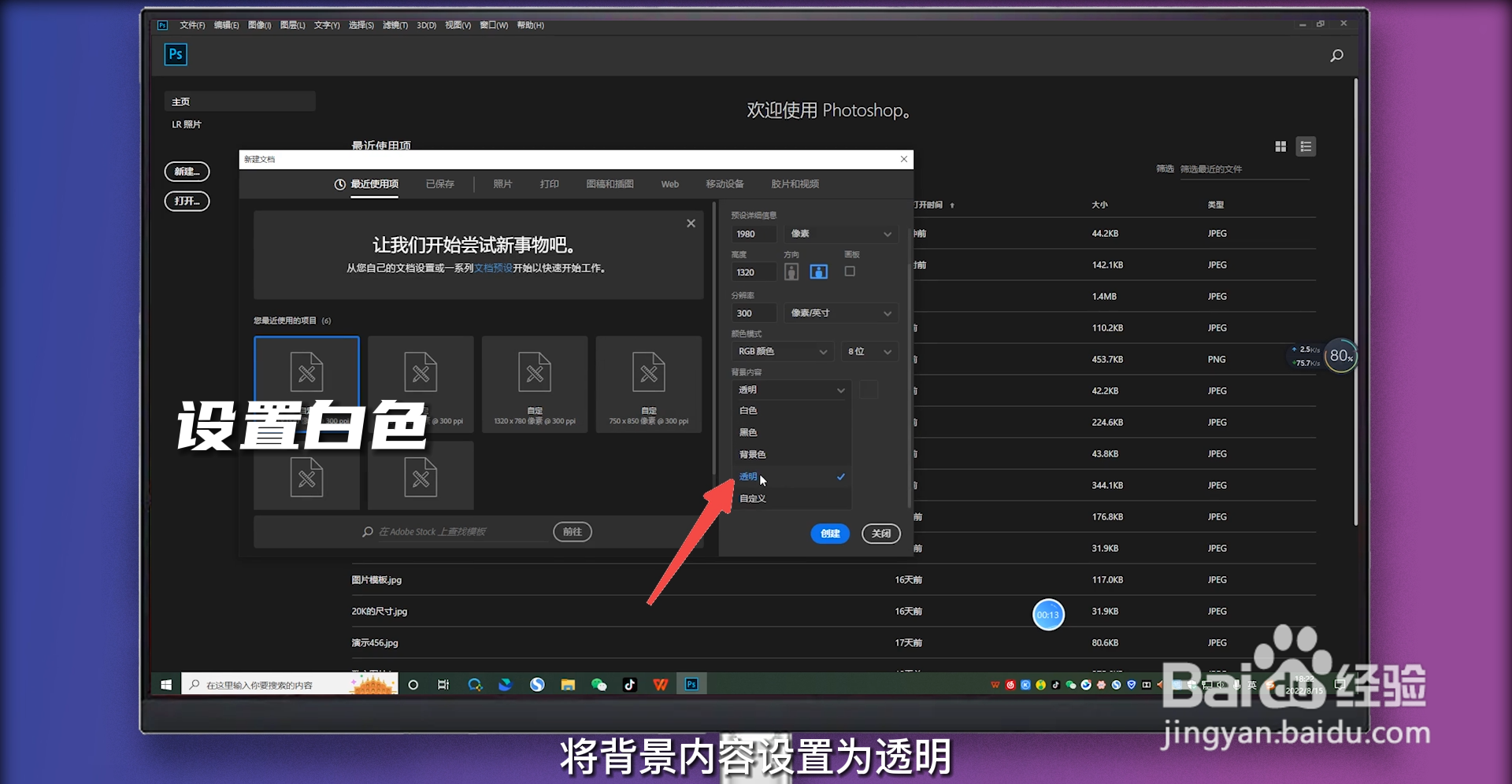Switch to the 图稿和插图 tab

(610, 183)
